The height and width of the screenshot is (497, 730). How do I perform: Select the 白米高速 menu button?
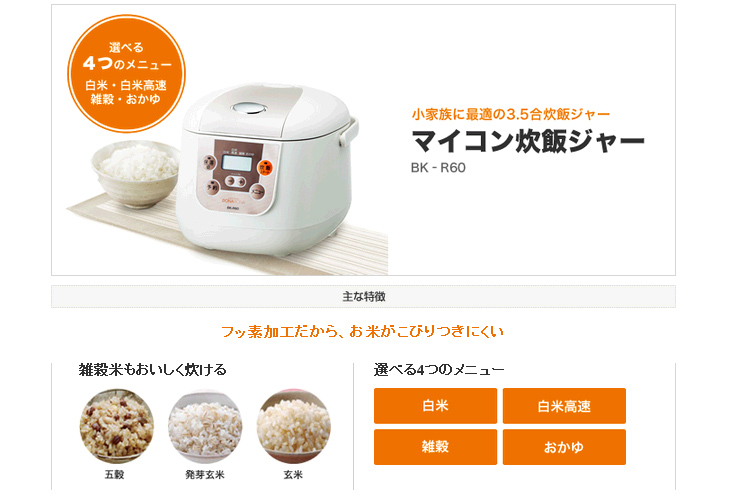(564, 406)
